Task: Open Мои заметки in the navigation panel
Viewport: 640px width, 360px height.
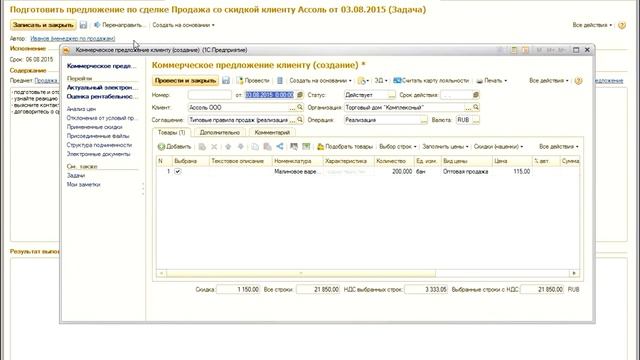Action: pos(83,184)
